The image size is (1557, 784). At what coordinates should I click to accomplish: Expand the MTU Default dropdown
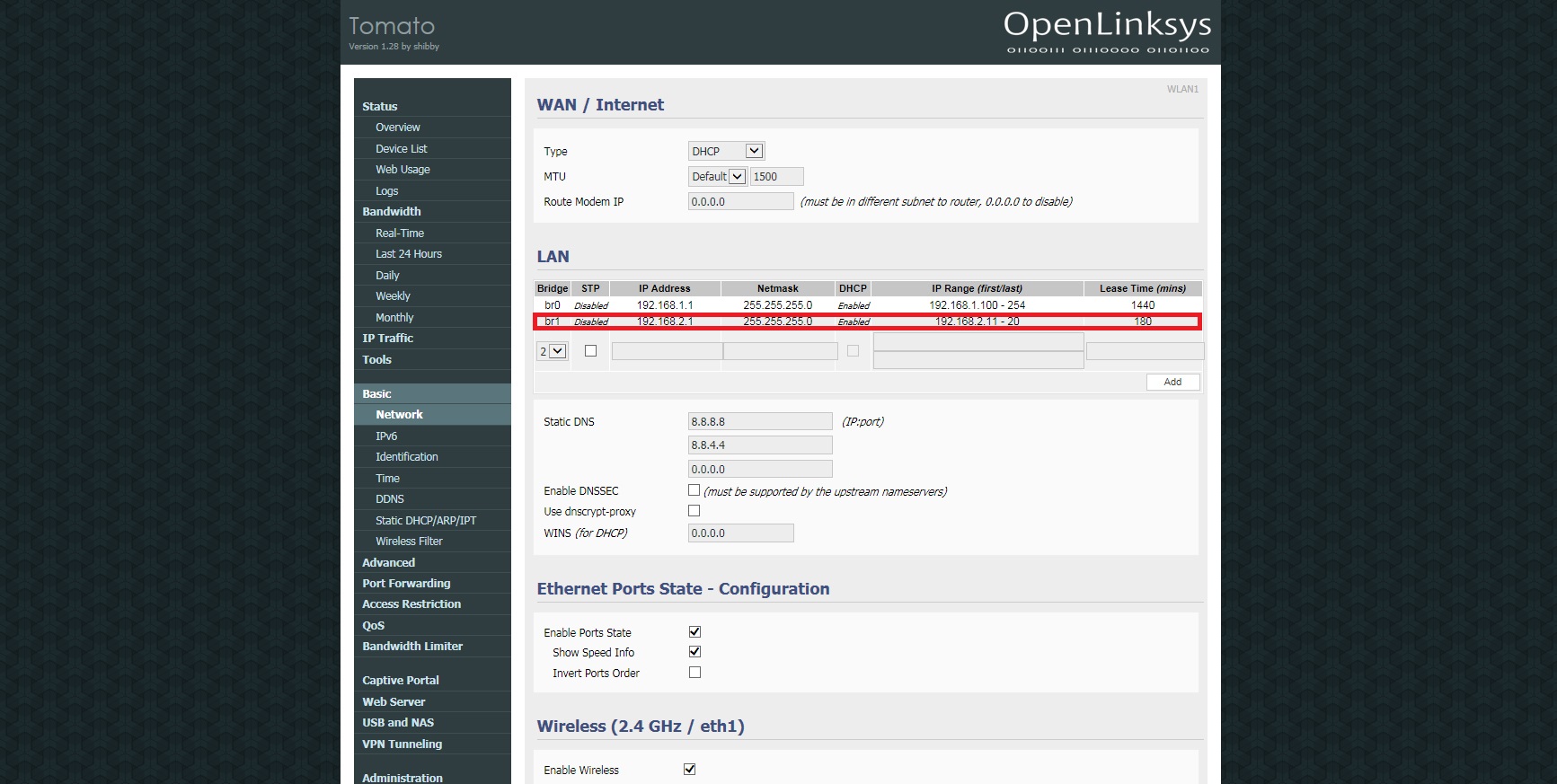click(x=717, y=177)
